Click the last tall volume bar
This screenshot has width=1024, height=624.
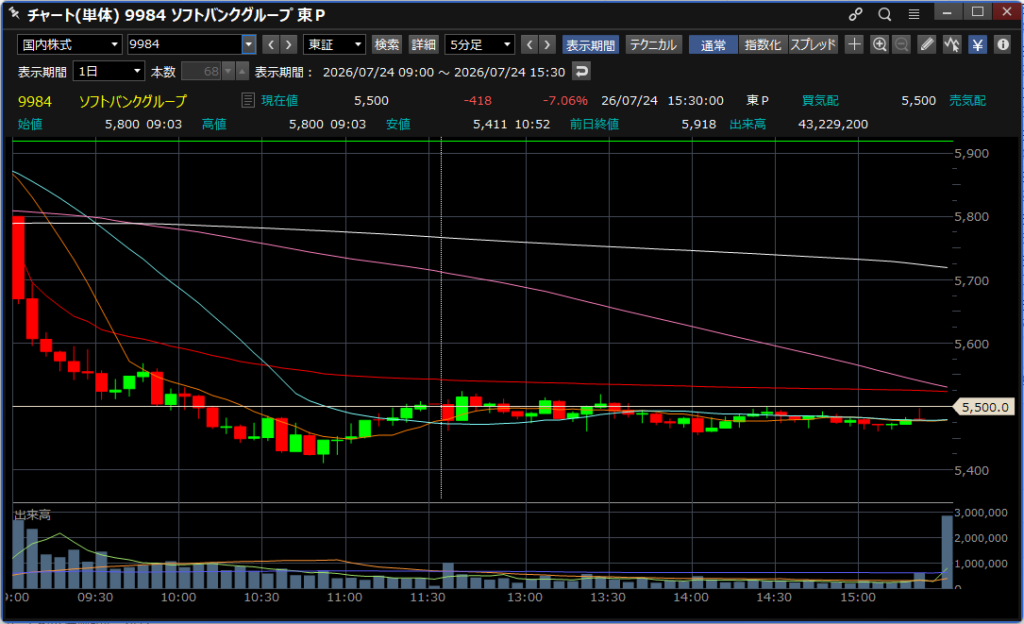coord(946,552)
